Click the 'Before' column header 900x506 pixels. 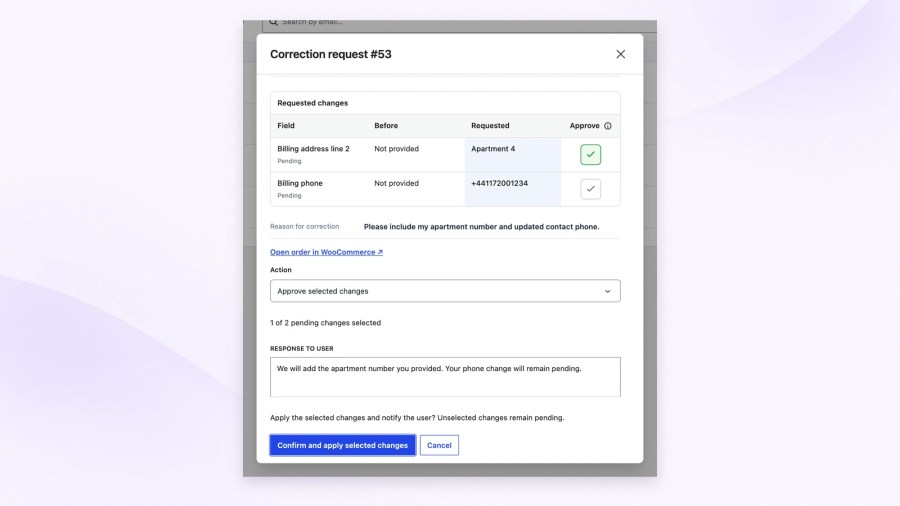pyautogui.click(x=386, y=126)
